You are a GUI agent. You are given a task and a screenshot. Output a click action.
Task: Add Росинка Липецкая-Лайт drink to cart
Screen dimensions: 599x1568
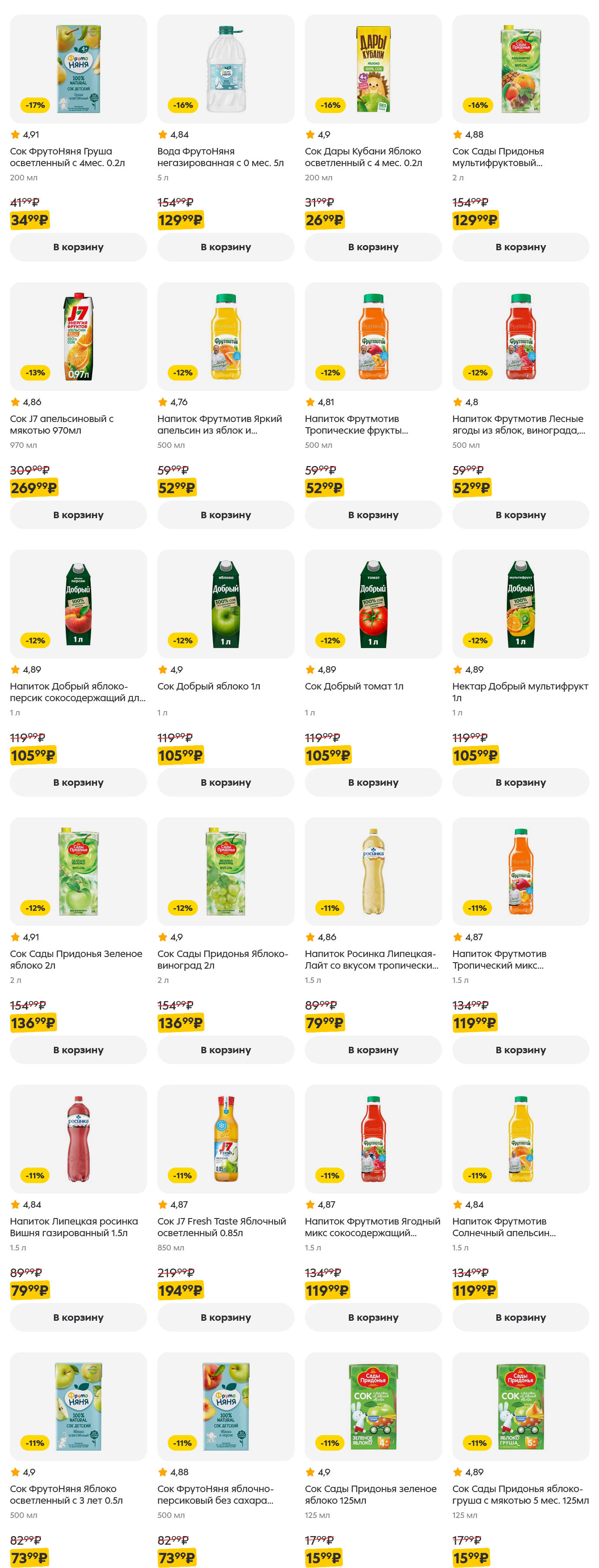pos(373,1050)
